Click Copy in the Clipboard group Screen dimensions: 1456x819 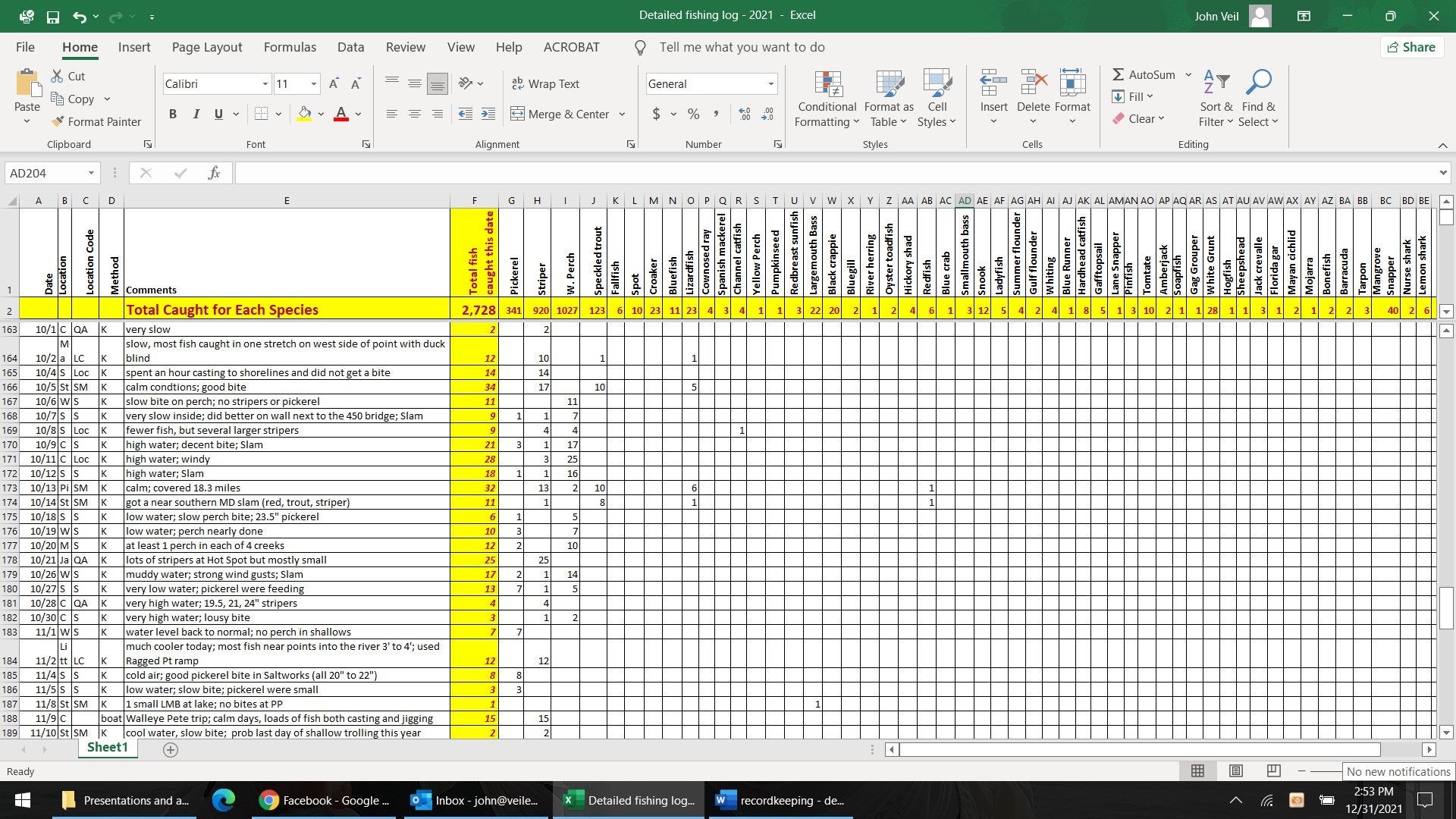click(73, 99)
